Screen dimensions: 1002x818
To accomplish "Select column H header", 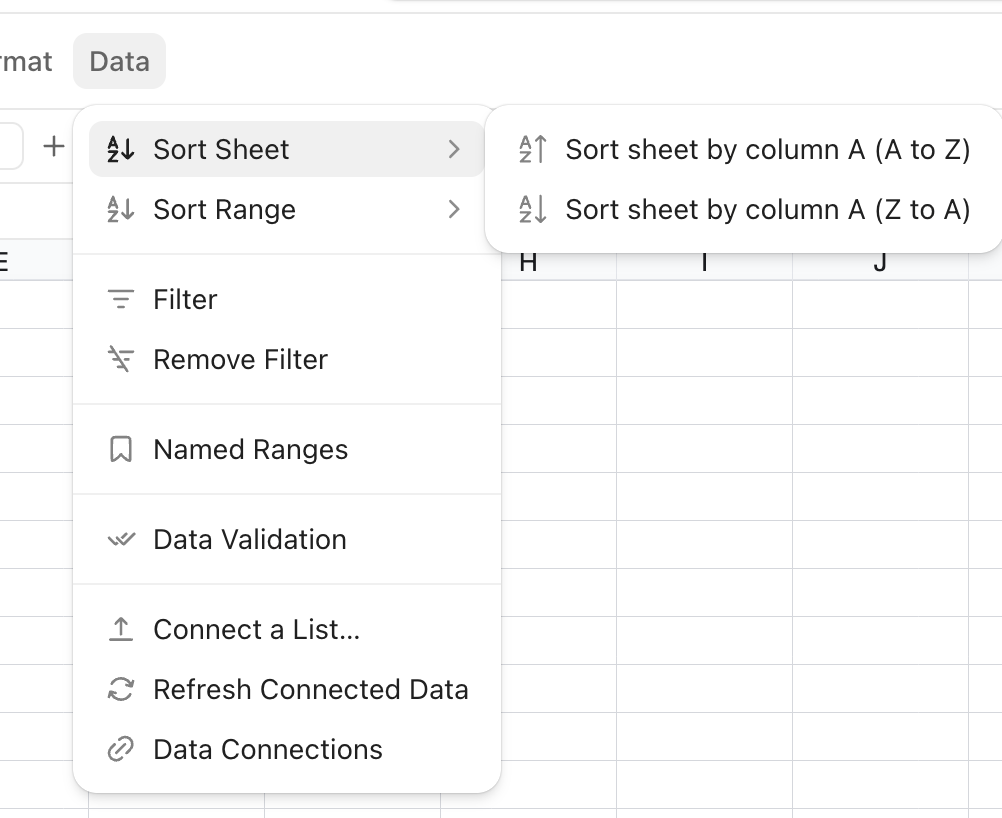I will click(x=528, y=263).
